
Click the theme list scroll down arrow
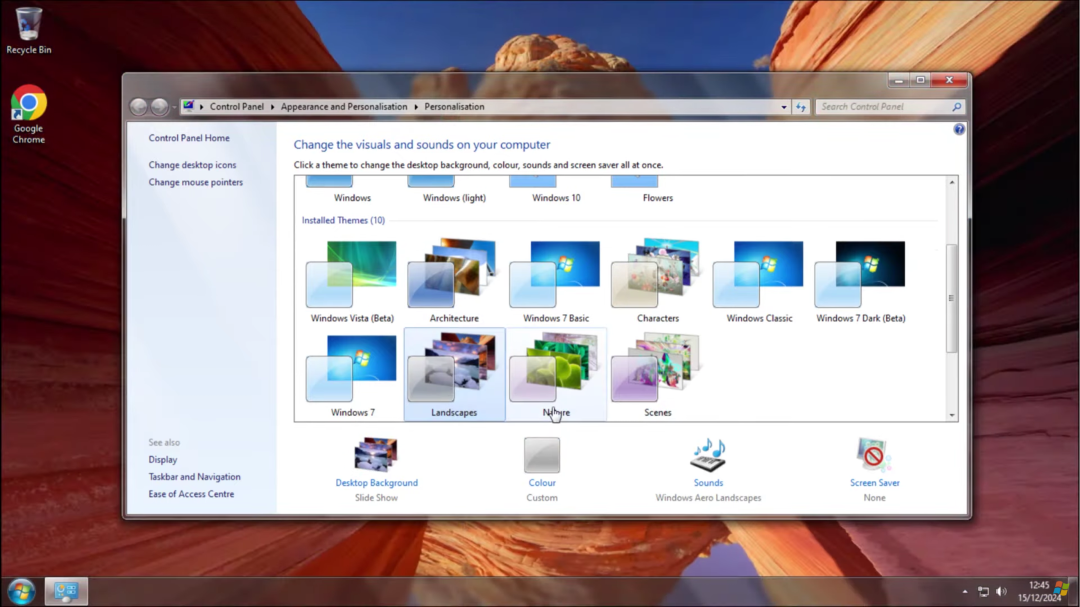(x=951, y=414)
